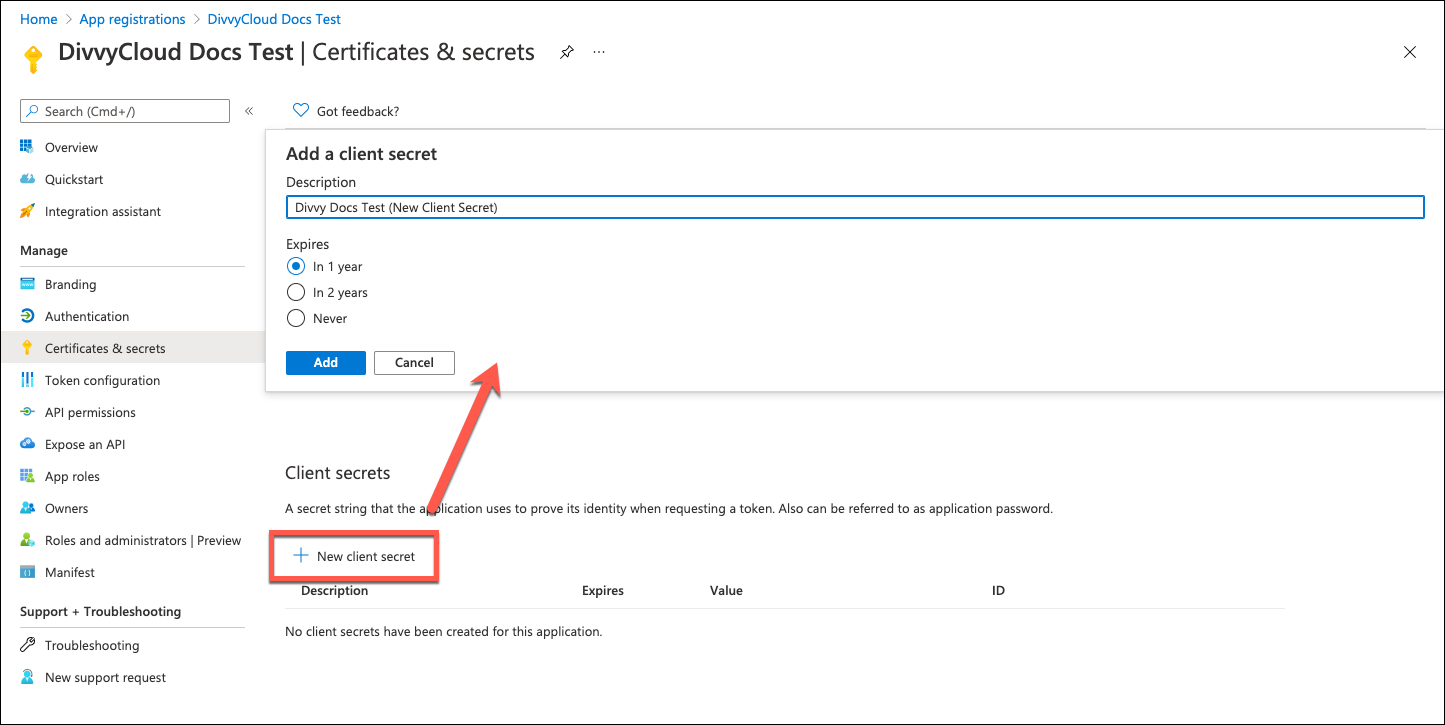Click the Owners people icon
The width and height of the screenshot is (1445, 725).
pos(27,508)
